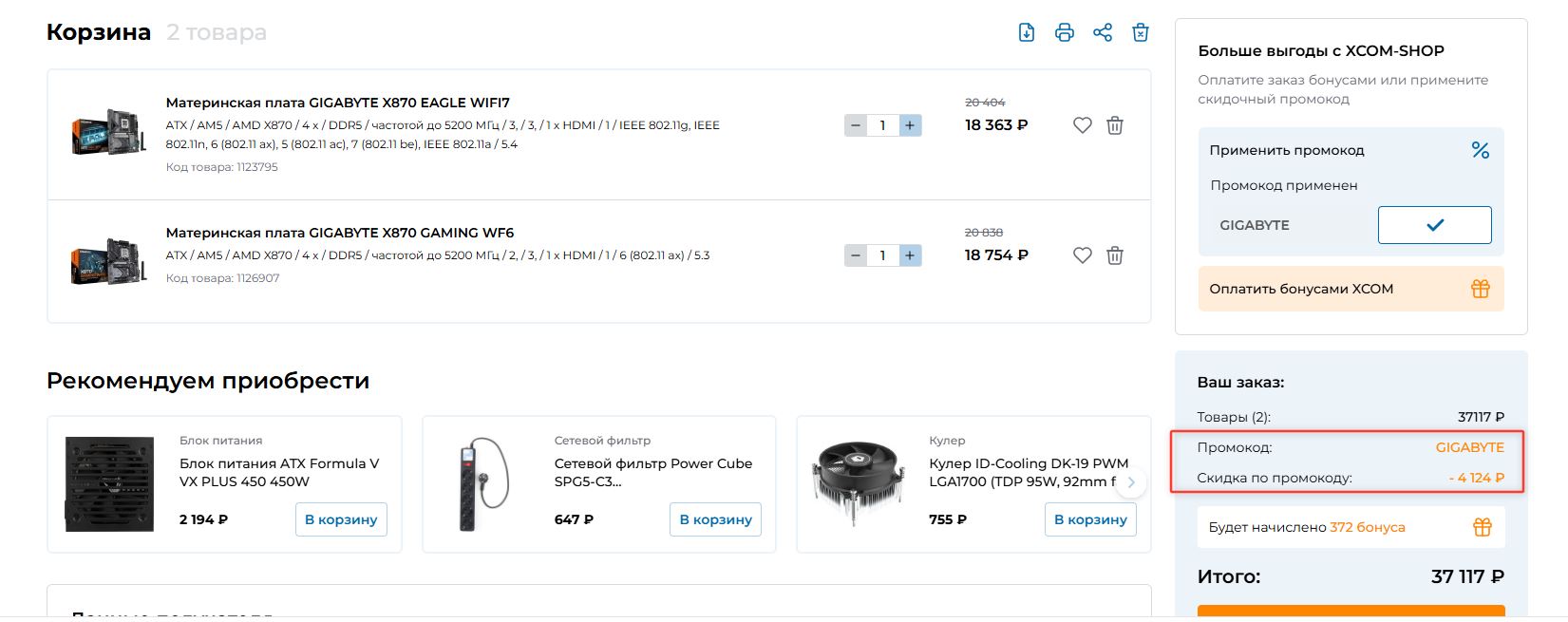Screen dimensions: 1568x622
Task: Add X870 EAGLE WIFI7 to favorites
Action: [x=1083, y=125]
